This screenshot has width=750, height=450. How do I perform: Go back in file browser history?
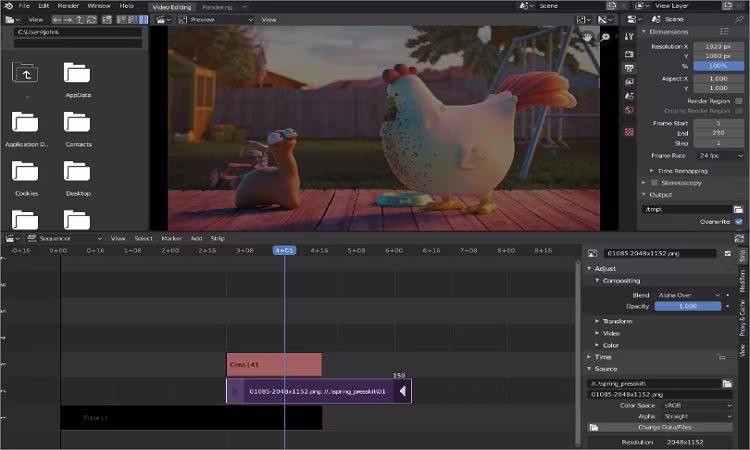pos(57,20)
